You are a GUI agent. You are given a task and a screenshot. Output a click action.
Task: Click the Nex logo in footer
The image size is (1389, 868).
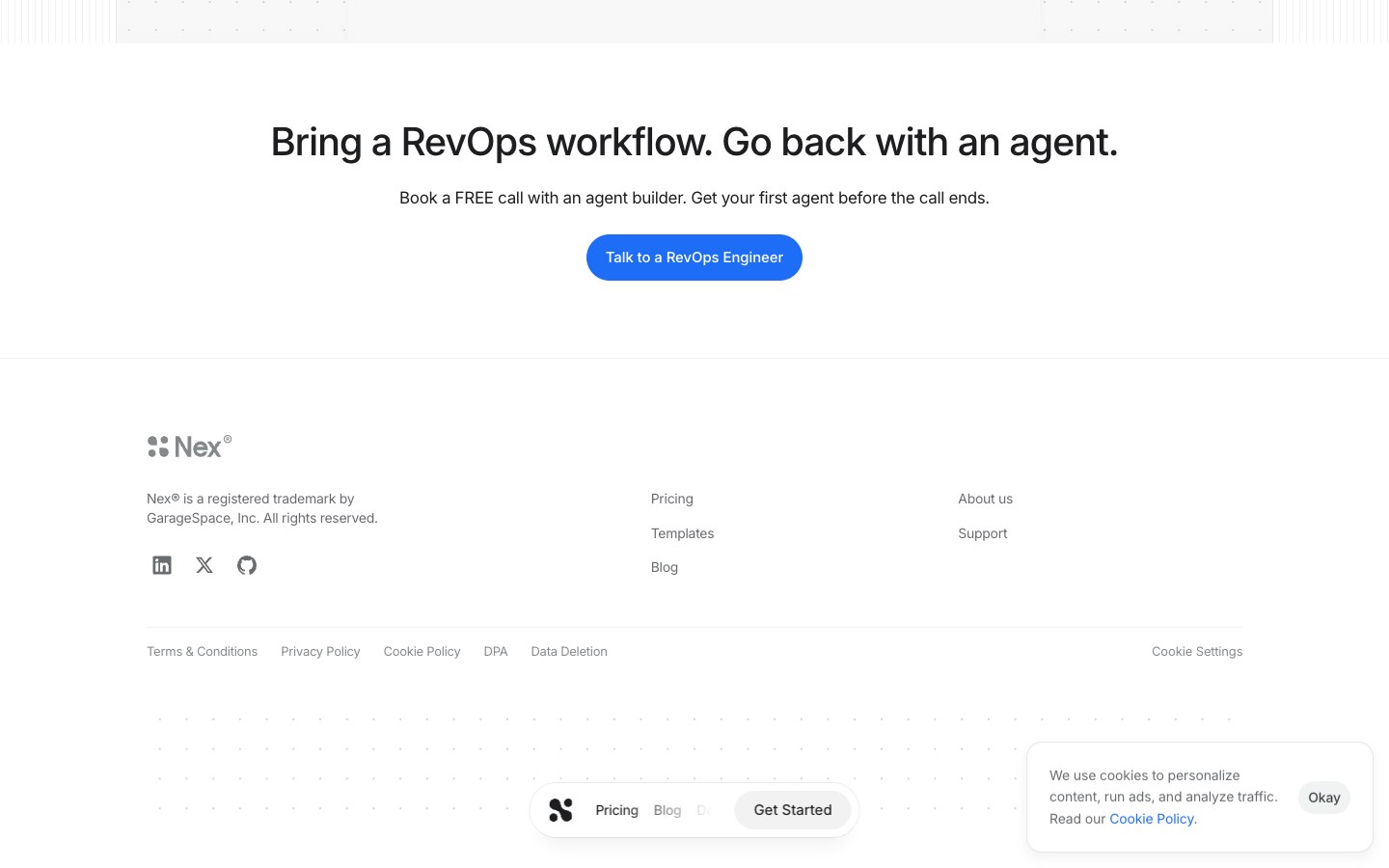[189, 447]
